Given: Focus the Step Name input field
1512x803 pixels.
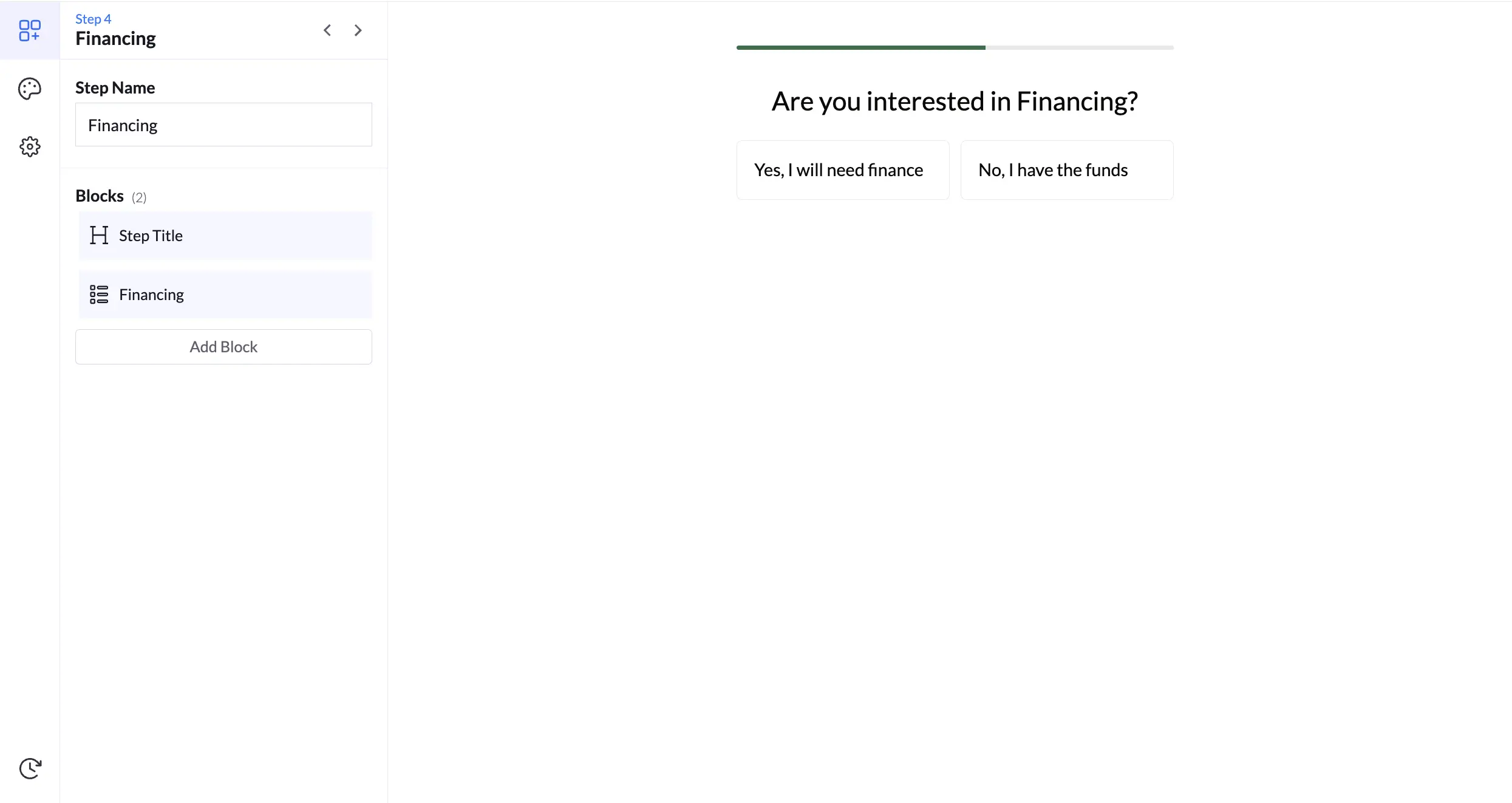Looking at the screenshot, I should pyautogui.click(x=223, y=125).
